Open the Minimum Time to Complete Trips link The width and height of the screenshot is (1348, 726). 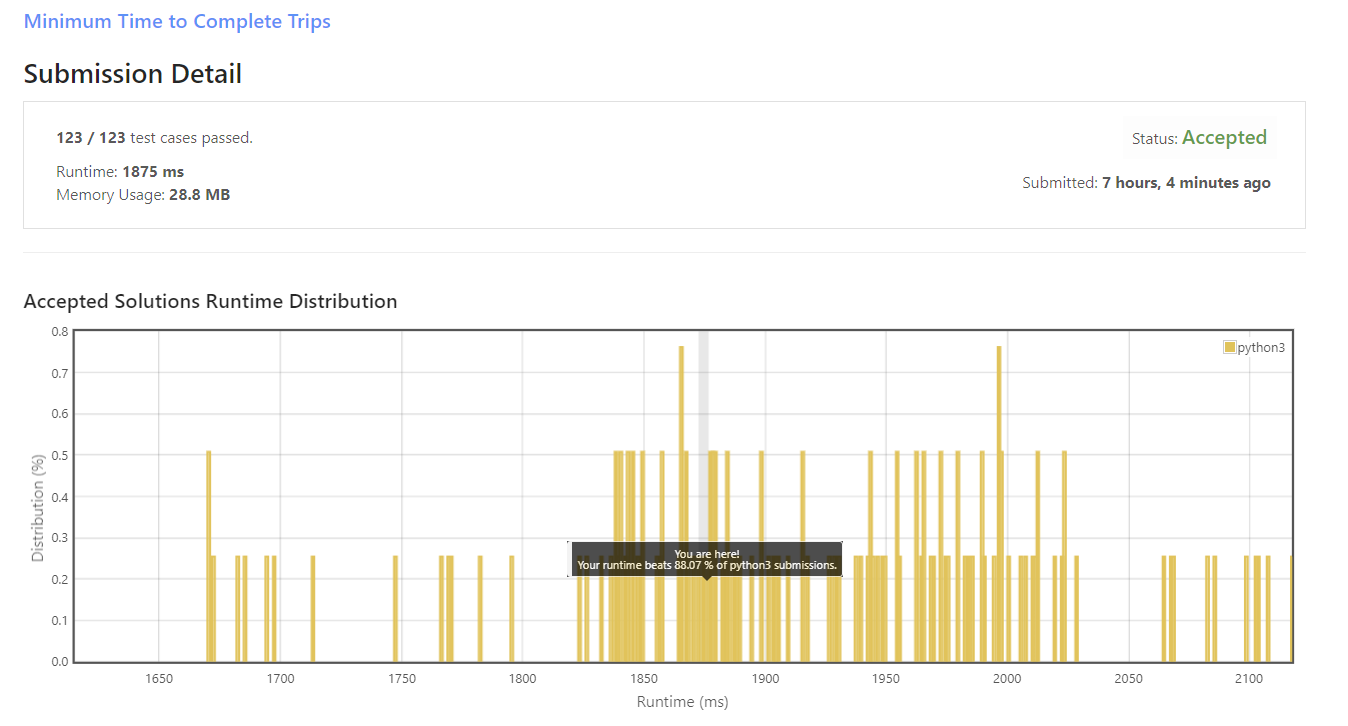177,21
